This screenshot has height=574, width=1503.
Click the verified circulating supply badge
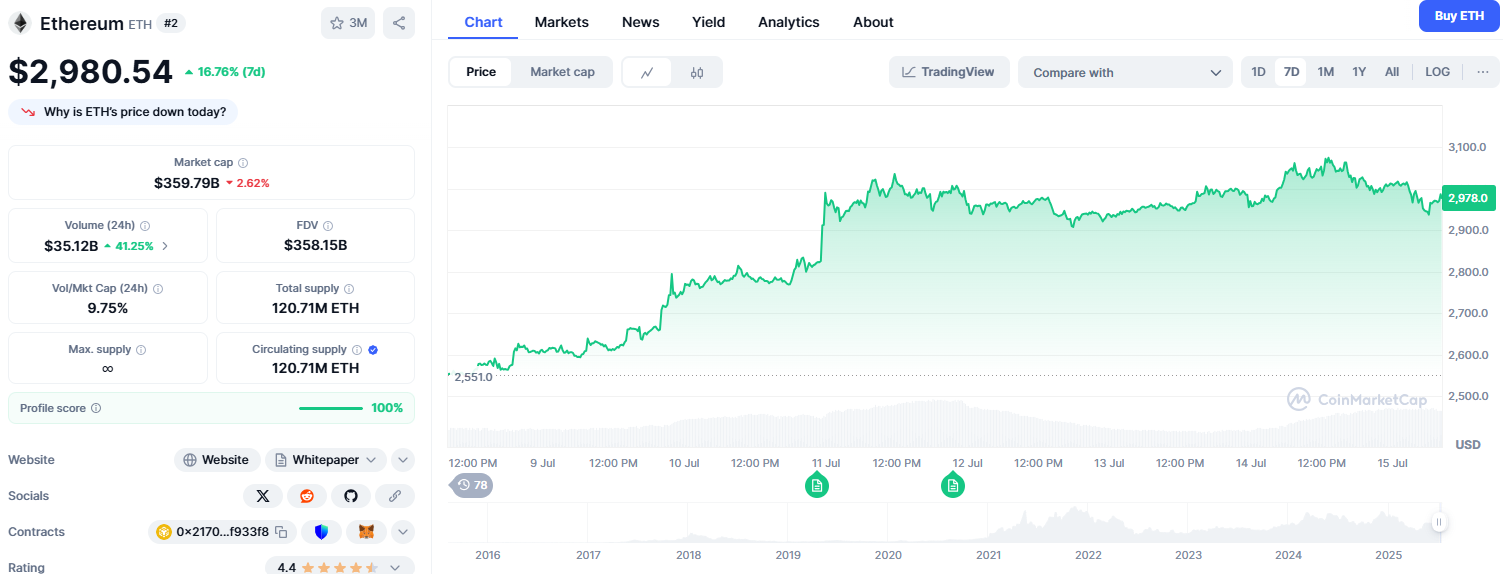[373, 350]
